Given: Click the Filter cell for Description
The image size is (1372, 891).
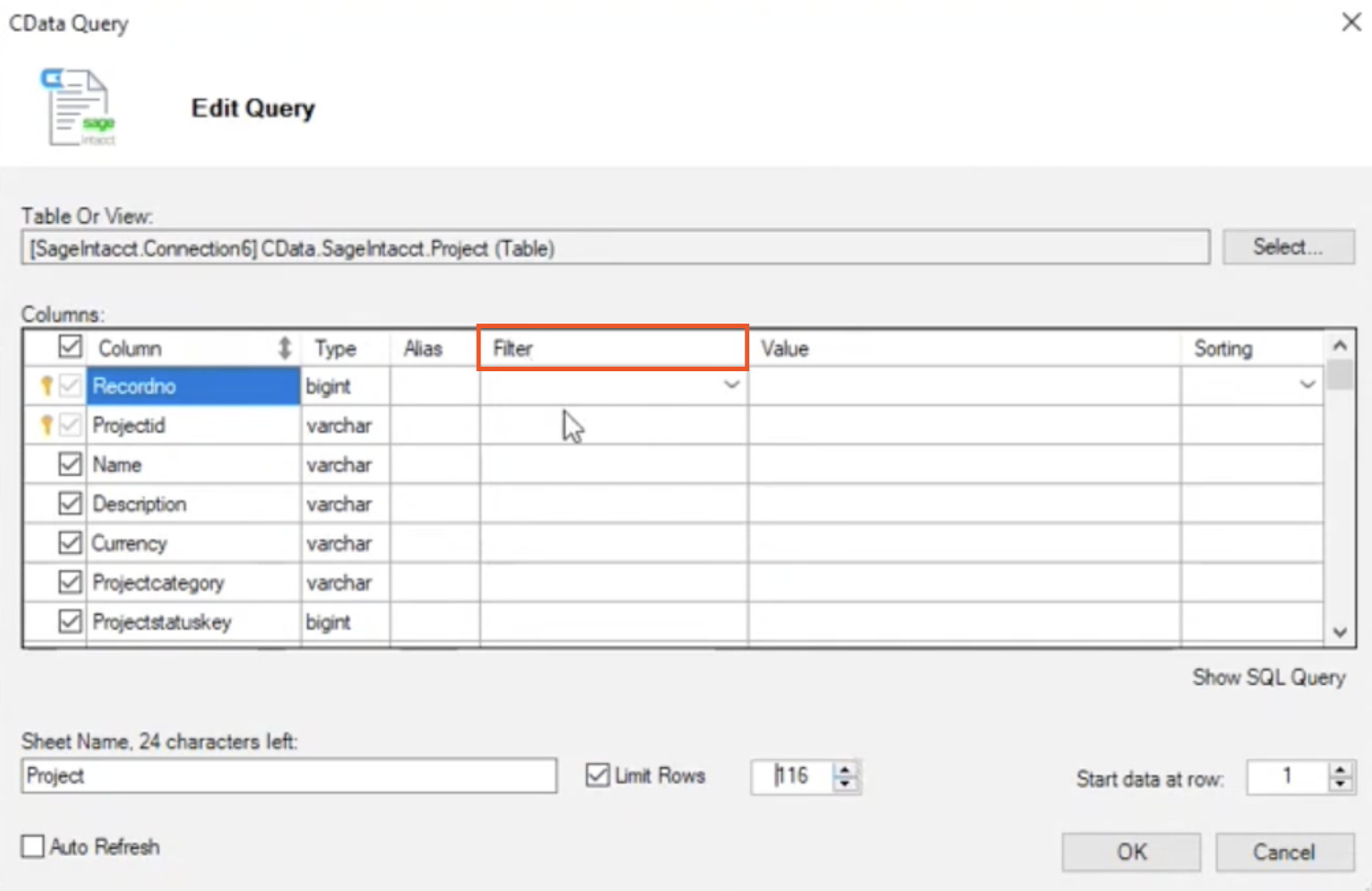Looking at the screenshot, I should (614, 504).
